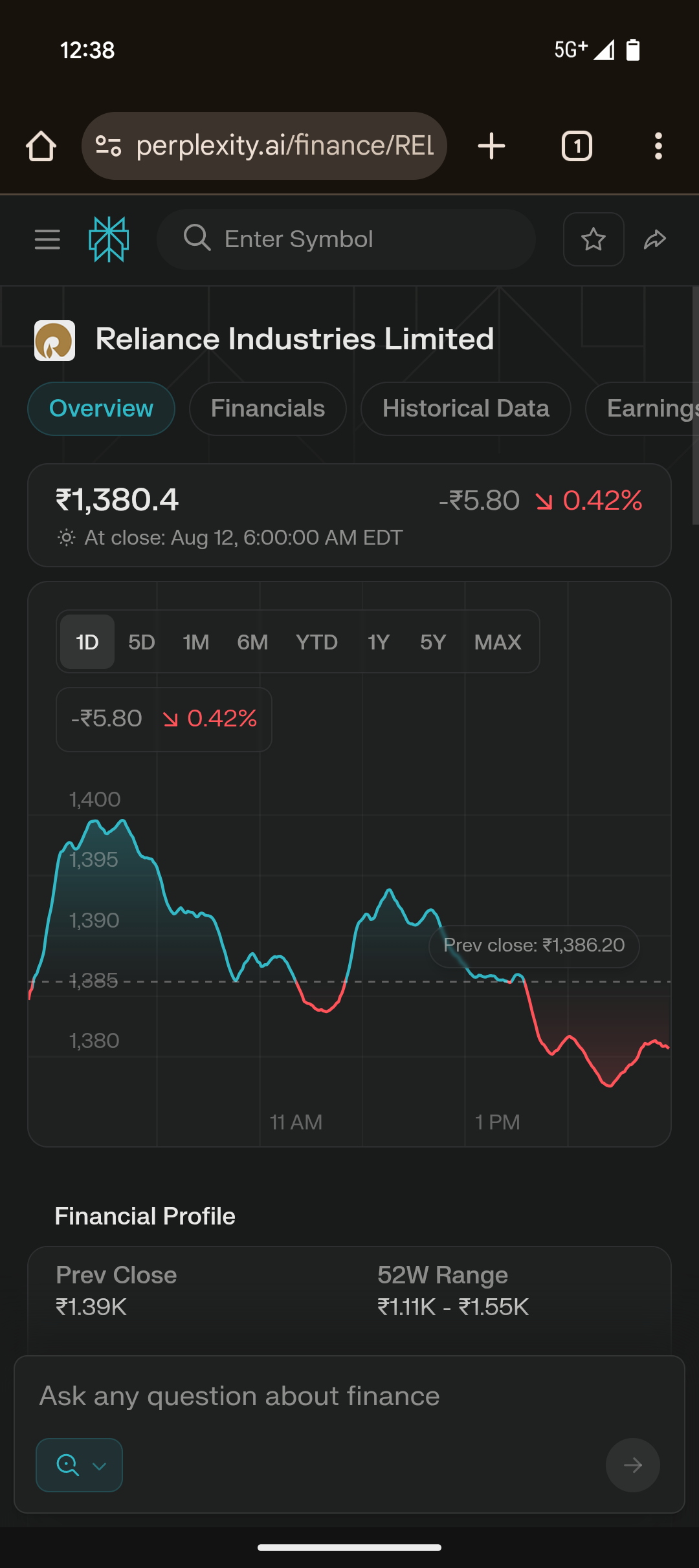Click the 1,400 axis label
This screenshot has height=1568, width=699.
(x=95, y=800)
